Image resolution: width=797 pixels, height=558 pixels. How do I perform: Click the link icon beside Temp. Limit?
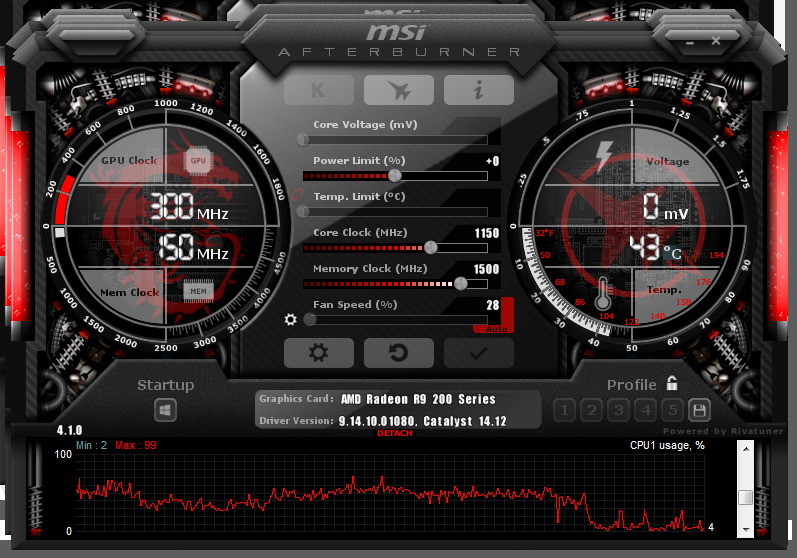(297, 195)
